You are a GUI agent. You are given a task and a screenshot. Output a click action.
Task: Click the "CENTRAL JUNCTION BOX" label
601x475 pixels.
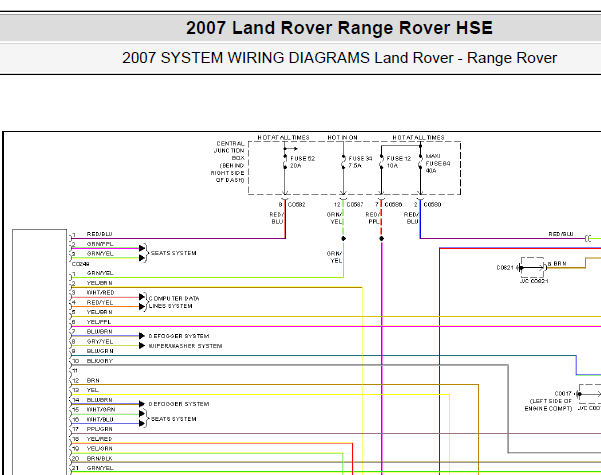tap(229, 161)
